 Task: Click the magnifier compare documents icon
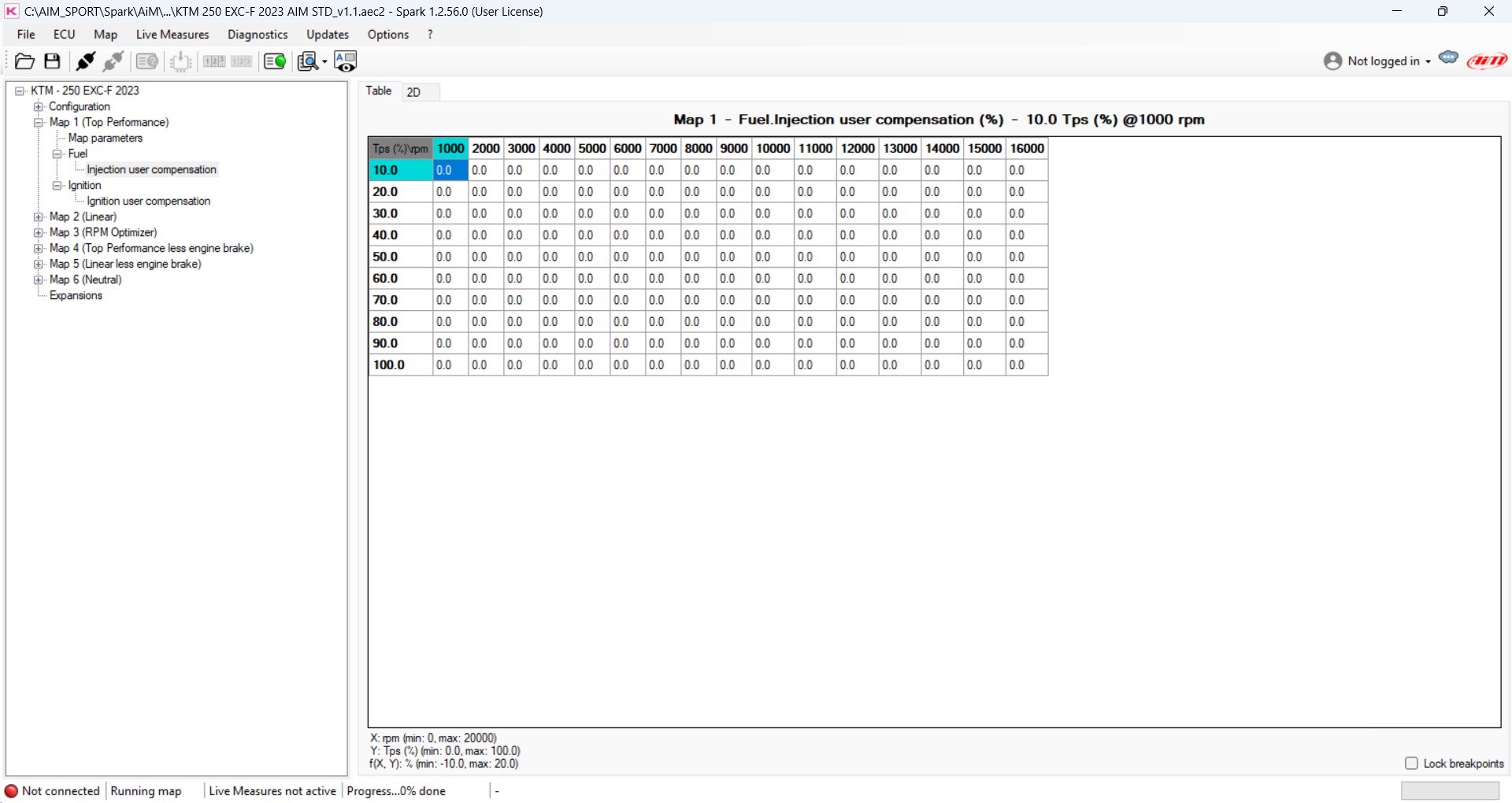(x=308, y=61)
